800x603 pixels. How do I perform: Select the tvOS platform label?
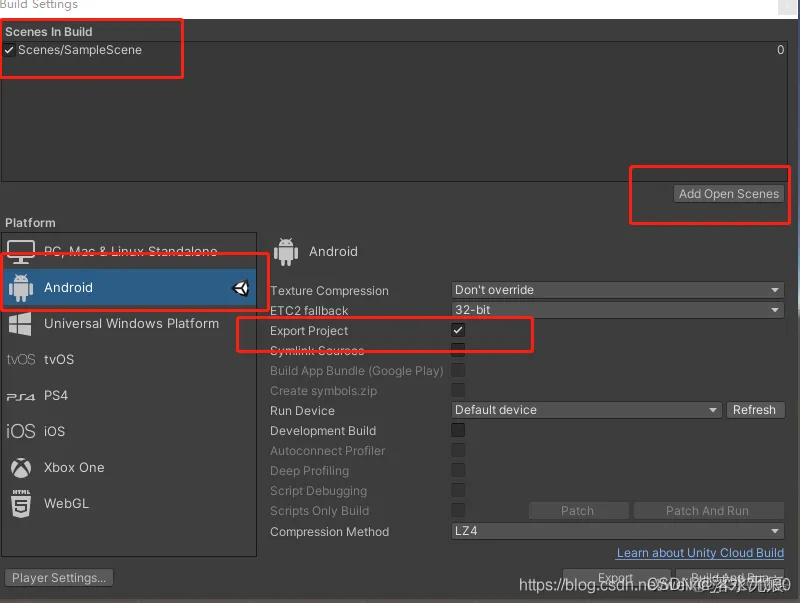pos(59,360)
